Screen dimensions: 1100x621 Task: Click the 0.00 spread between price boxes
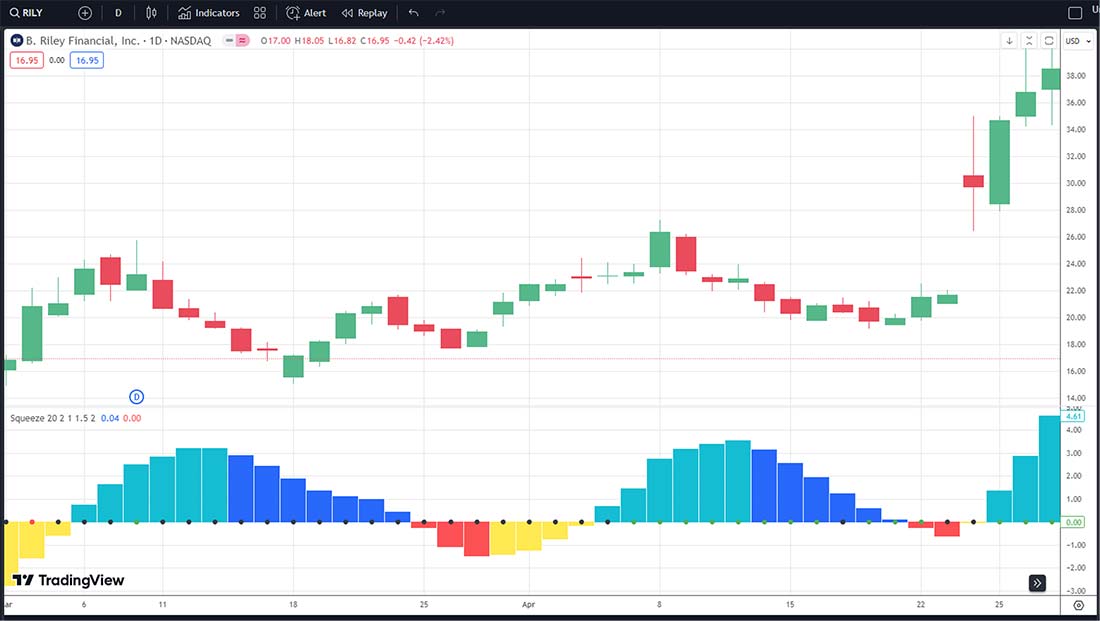[x=57, y=60]
